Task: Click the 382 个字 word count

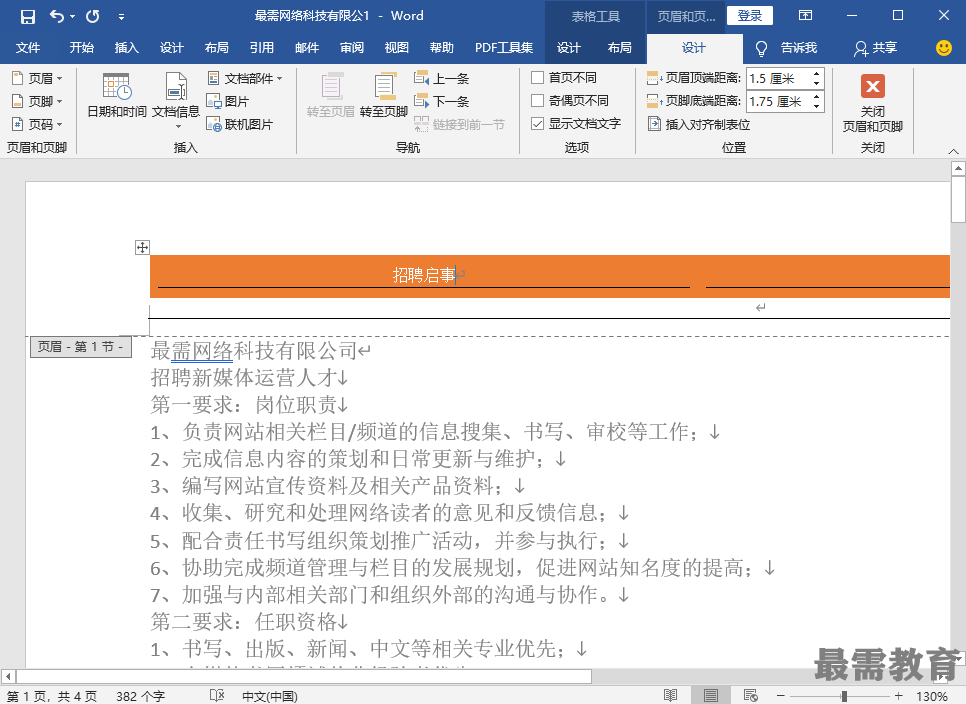Action: point(140,697)
